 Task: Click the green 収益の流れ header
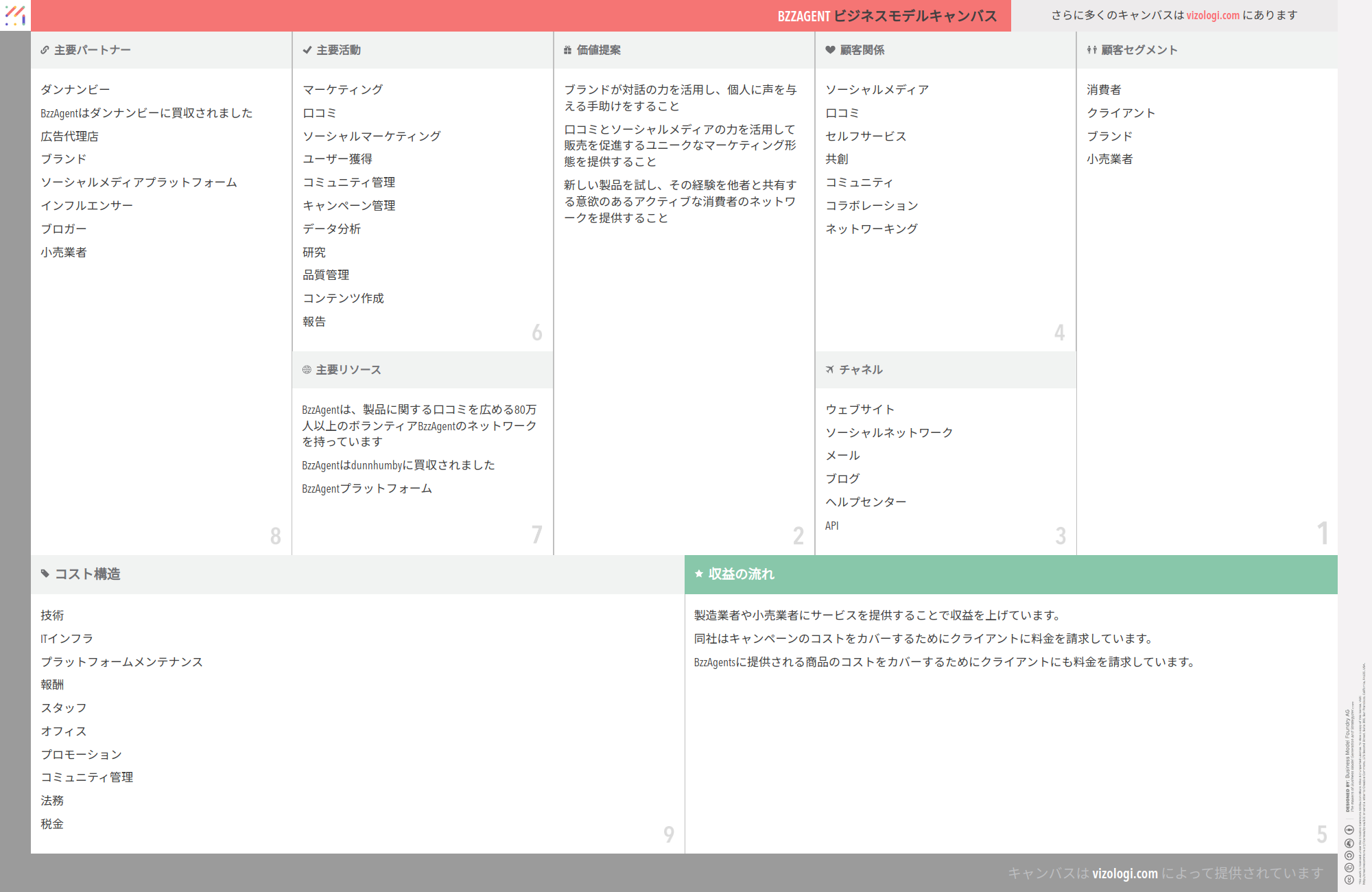(1011, 574)
